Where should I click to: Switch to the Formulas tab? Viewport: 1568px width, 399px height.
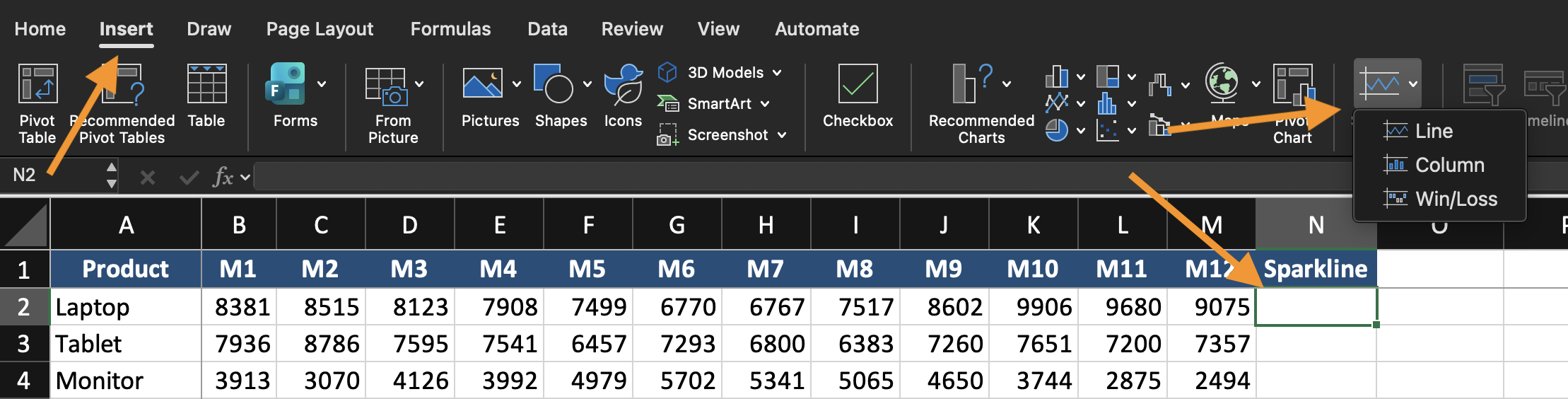[450, 29]
